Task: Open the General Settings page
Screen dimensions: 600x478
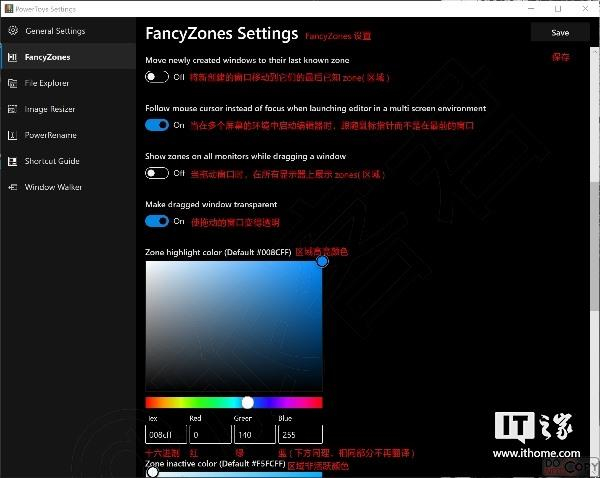Action: pos(68,31)
